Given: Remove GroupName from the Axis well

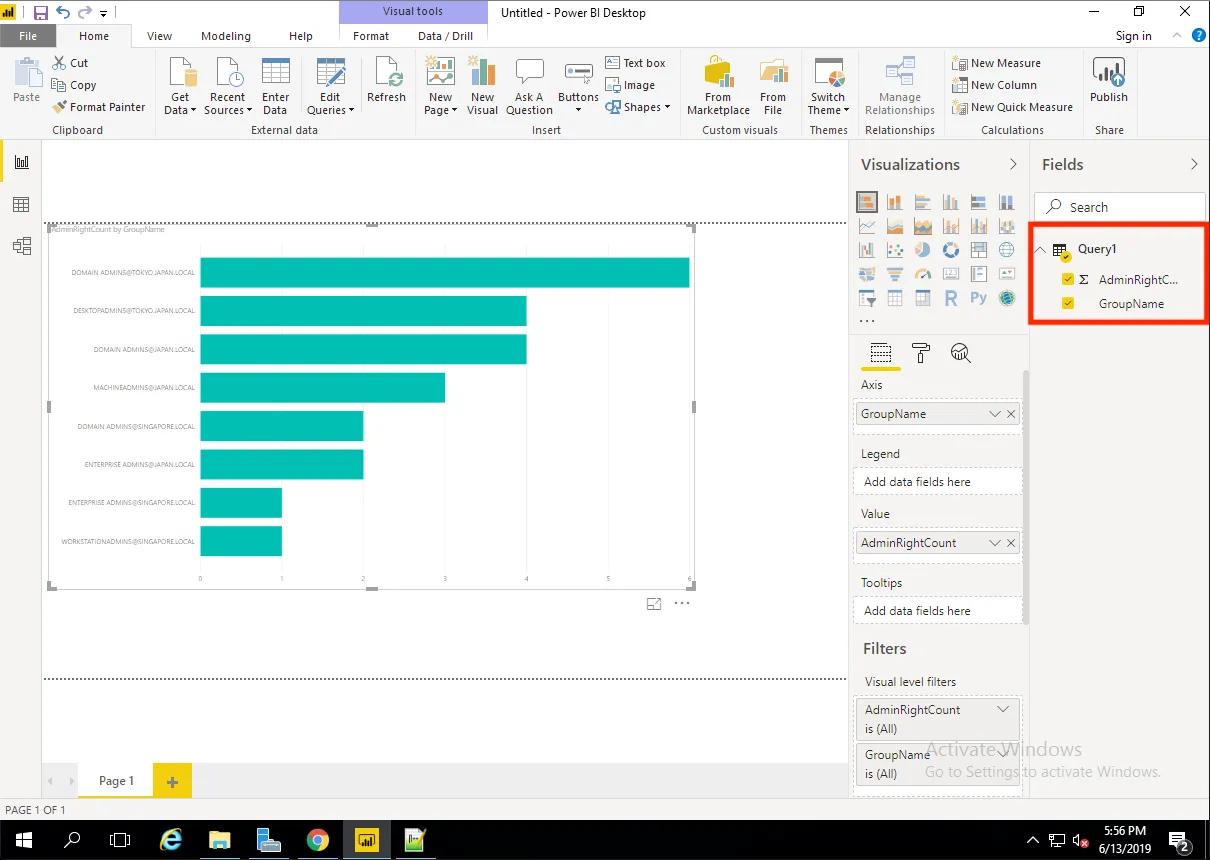Looking at the screenshot, I should point(1011,414).
